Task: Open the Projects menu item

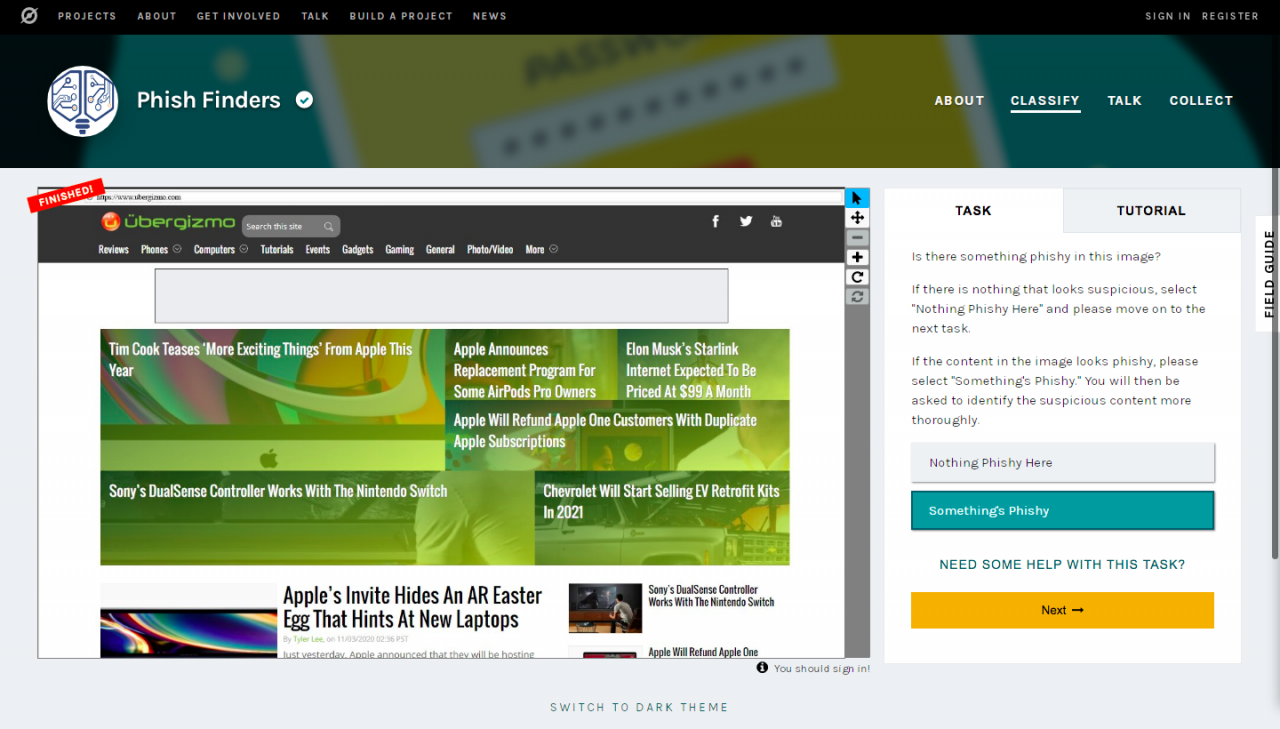Action: click(87, 16)
